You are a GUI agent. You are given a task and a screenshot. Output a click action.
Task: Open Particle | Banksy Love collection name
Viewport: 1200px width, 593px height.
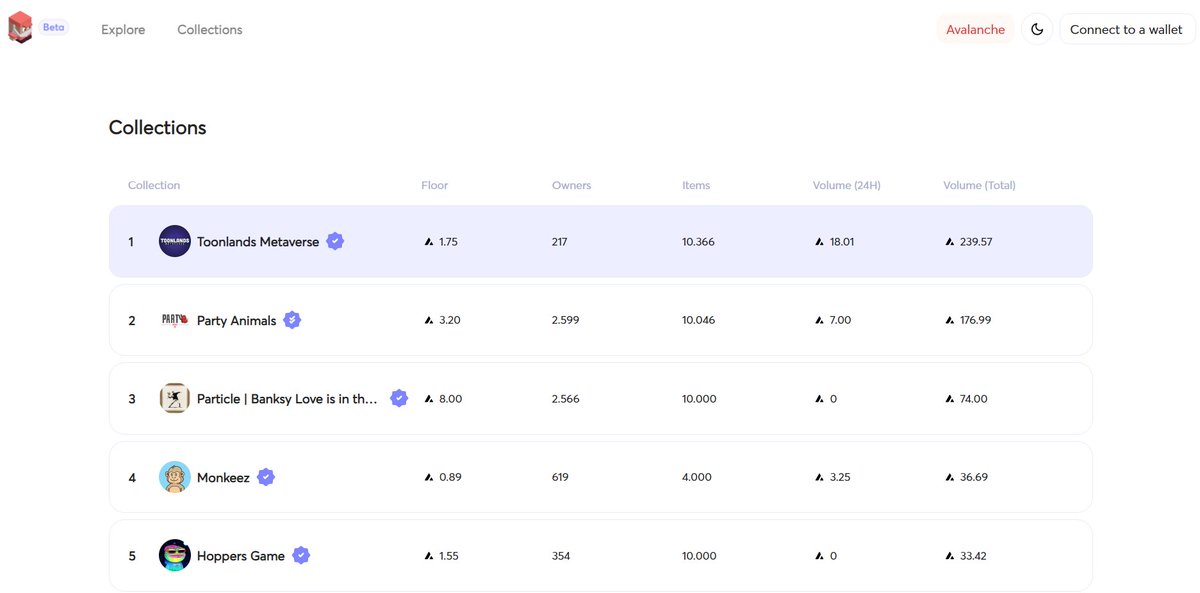tap(288, 399)
